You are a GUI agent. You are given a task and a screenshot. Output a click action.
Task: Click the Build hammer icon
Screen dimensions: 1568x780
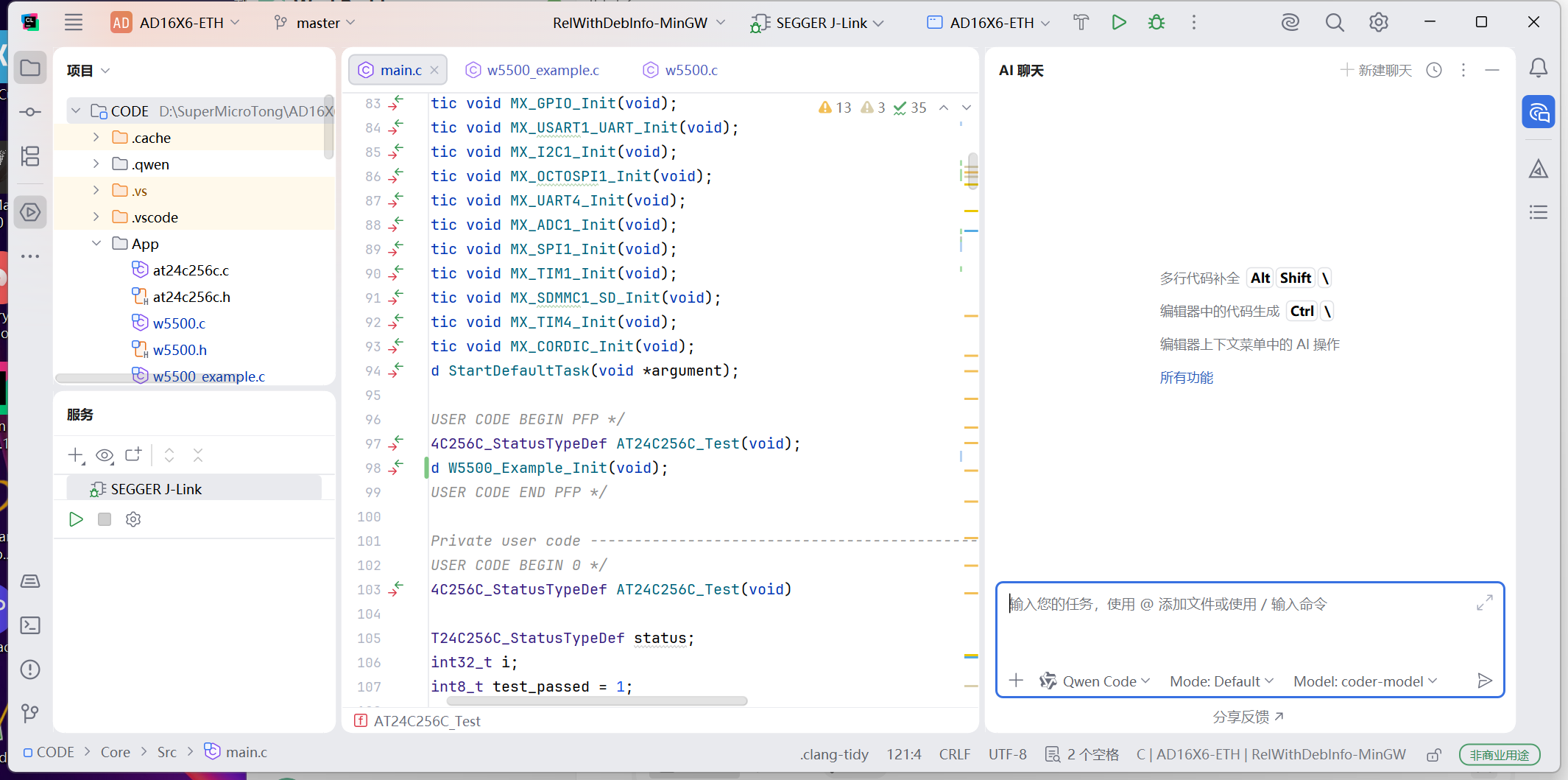[x=1081, y=23]
